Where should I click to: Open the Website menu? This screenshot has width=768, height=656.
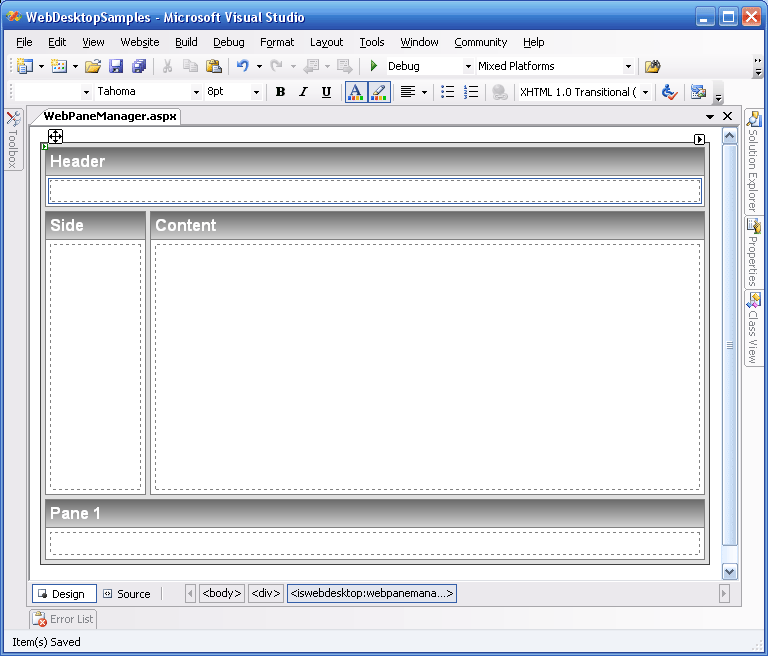click(139, 42)
